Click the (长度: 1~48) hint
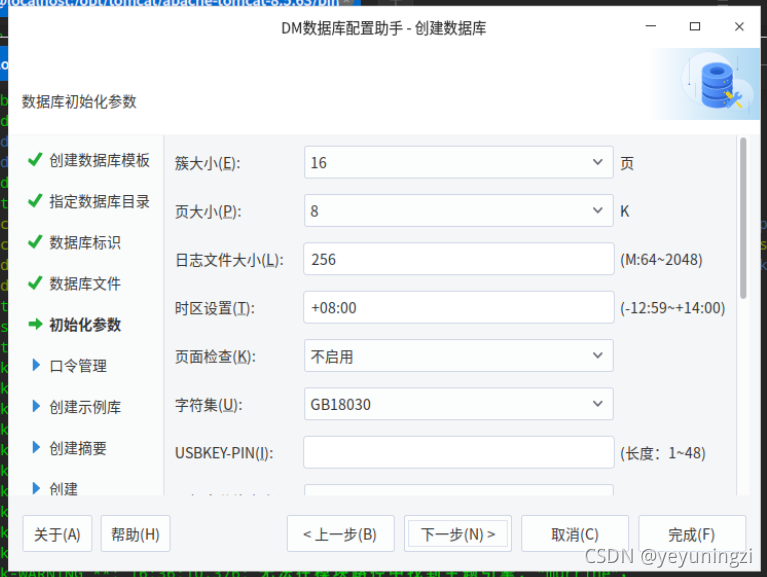The width and height of the screenshot is (767, 577). 663,453
